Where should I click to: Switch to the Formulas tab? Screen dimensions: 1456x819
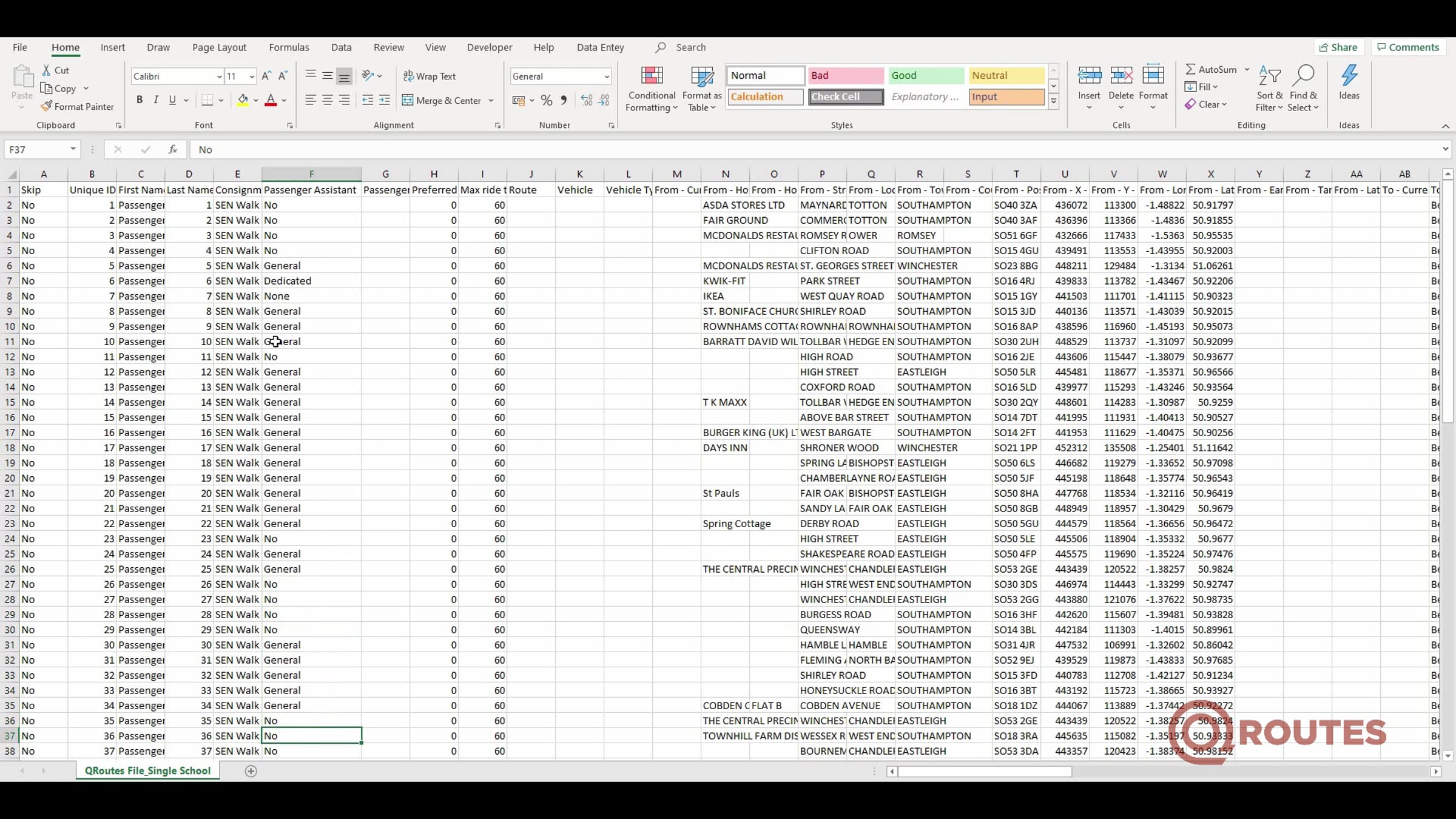289,47
